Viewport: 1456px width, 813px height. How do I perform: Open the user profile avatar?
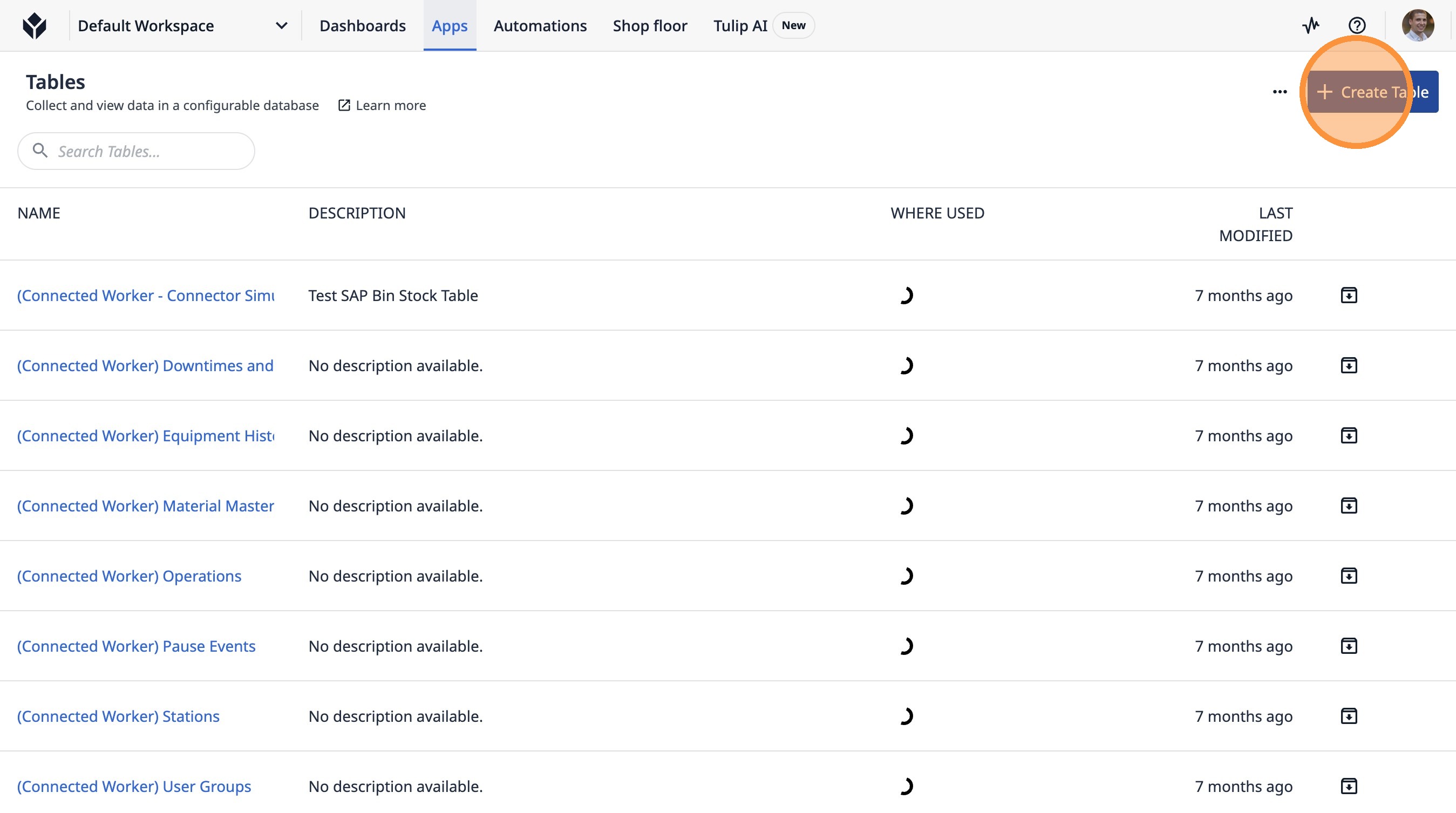[x=1417, y=25]
